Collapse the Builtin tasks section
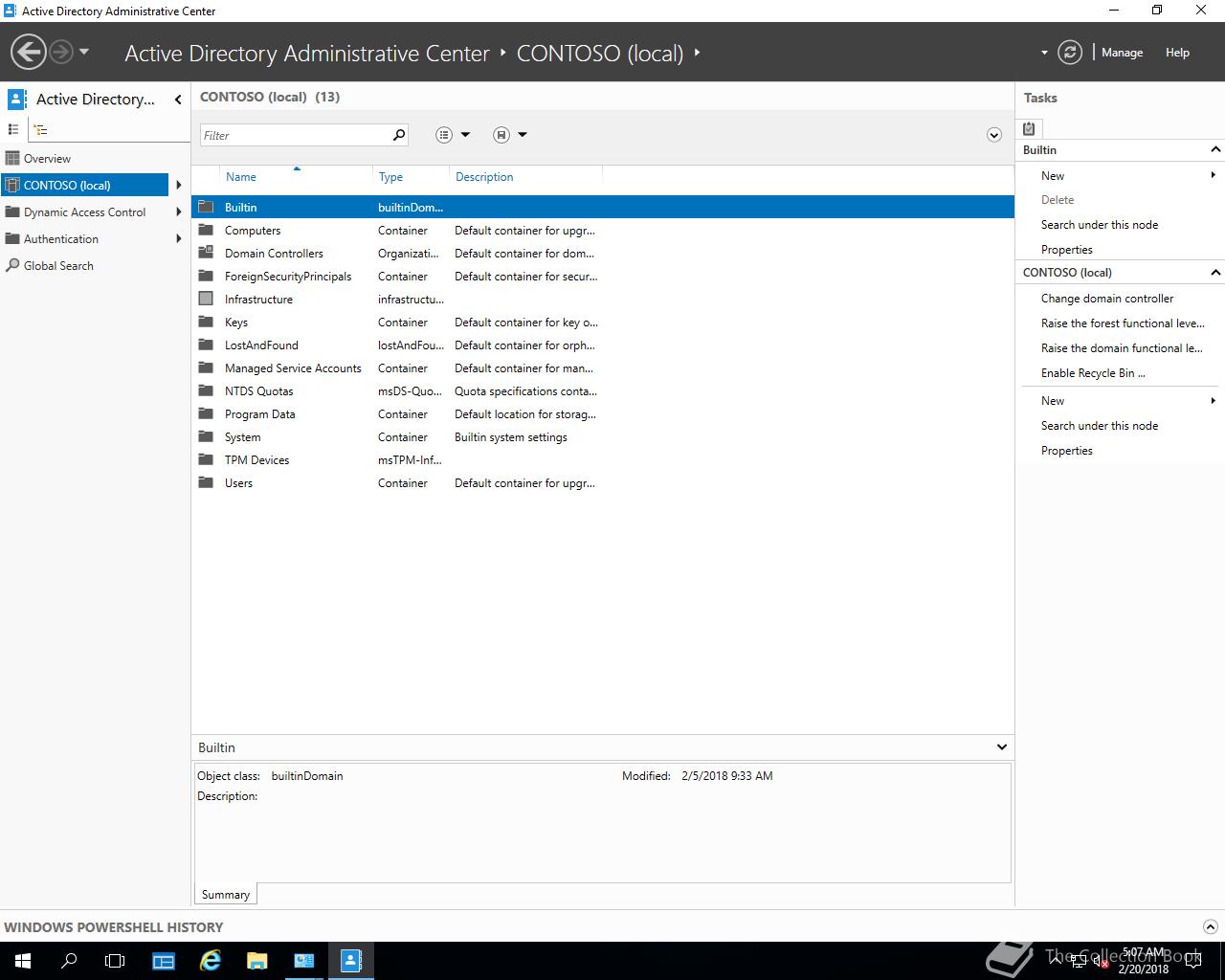 (1215, 150)
